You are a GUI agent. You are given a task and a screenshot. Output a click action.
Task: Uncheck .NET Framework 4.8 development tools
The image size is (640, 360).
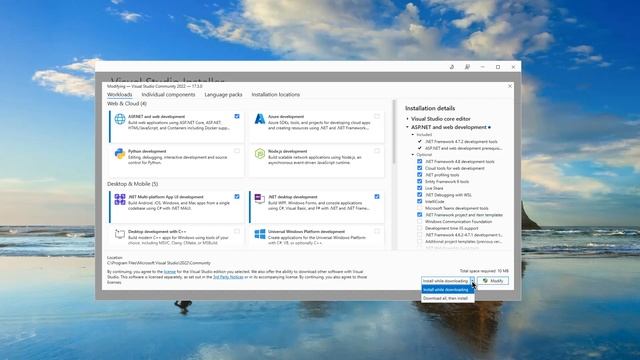coord(420,161)
